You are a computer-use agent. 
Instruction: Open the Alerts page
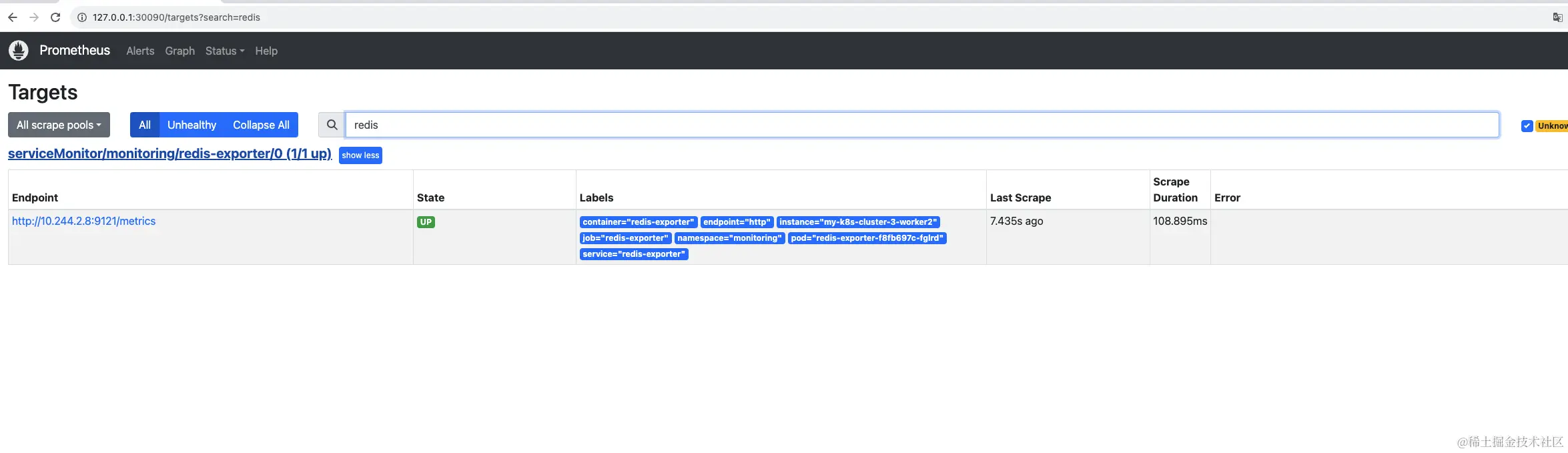coord(140,51)
